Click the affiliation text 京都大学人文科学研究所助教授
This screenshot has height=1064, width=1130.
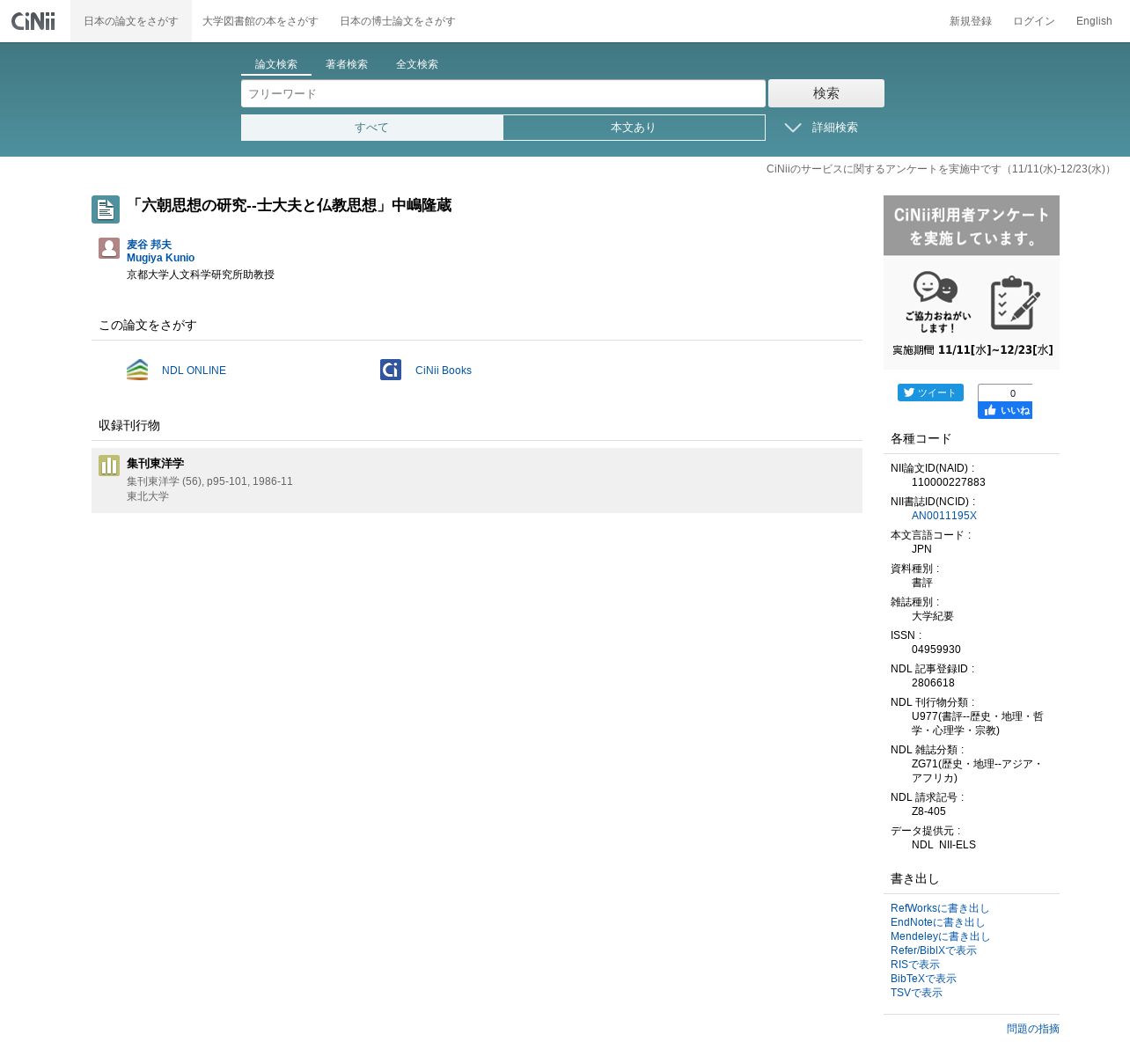pyautogui.click(x=201, y=275)
